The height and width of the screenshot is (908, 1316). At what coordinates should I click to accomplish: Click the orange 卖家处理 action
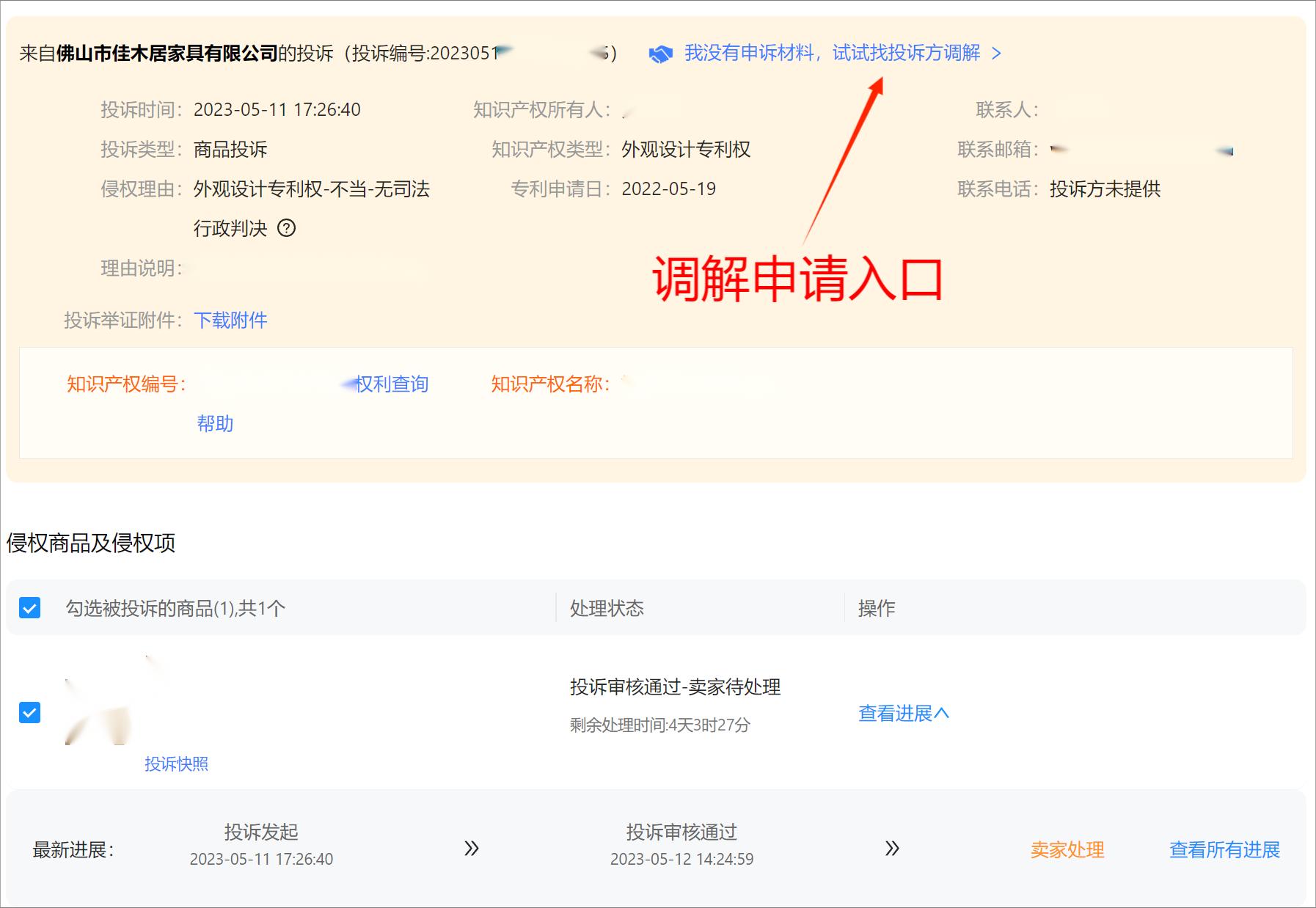1069,849
